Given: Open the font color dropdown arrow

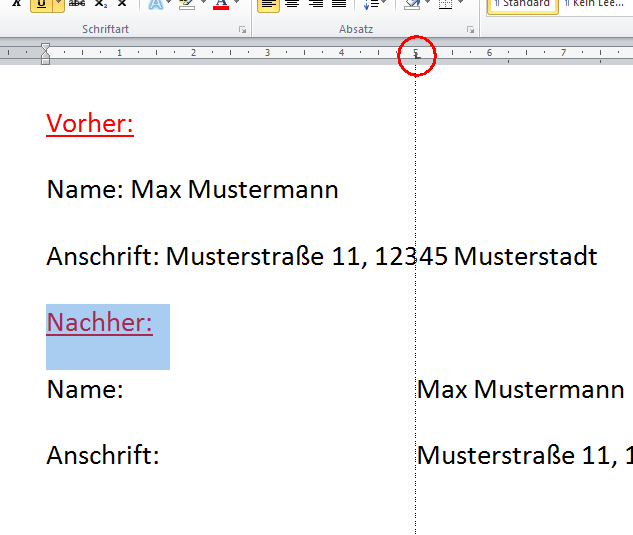Looking at the screenshot, I should [x=236, y=4].
